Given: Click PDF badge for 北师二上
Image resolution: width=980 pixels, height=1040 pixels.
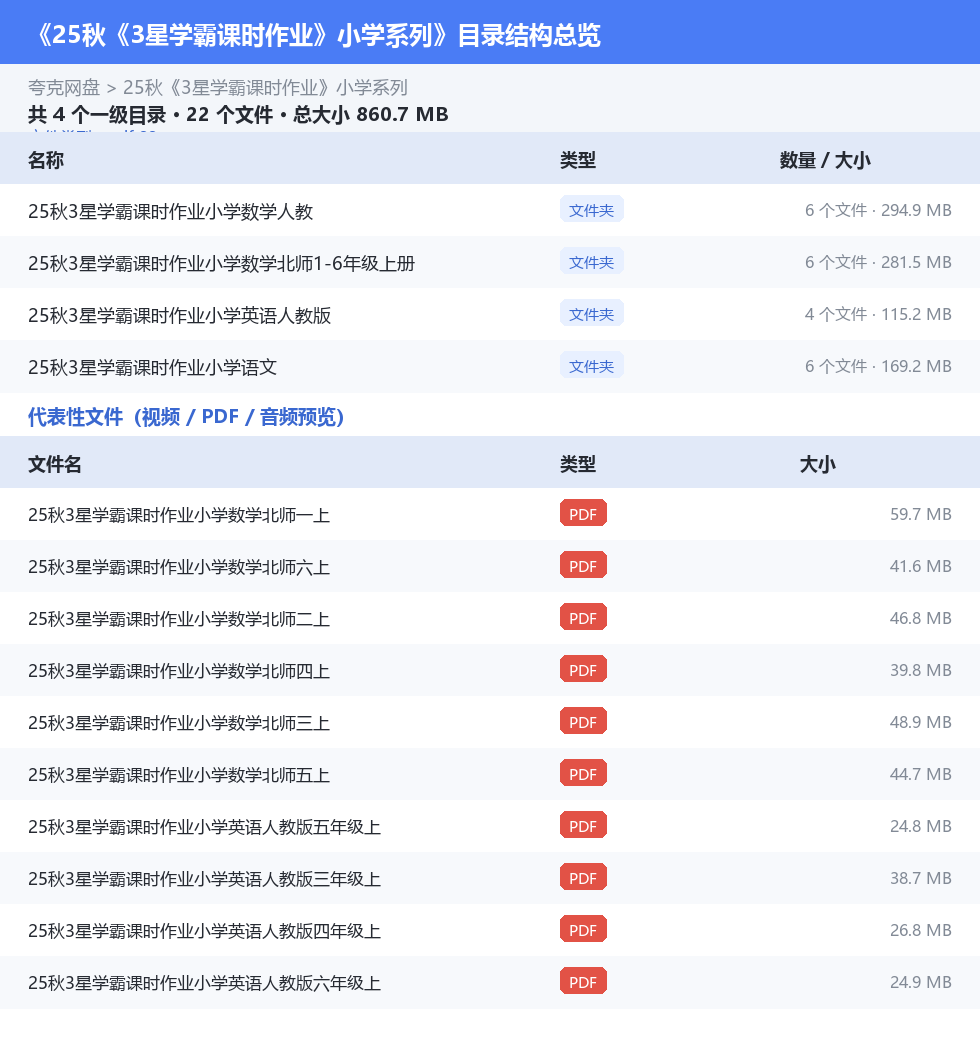Looking at the screenshot, I should (x=583, y=618).
